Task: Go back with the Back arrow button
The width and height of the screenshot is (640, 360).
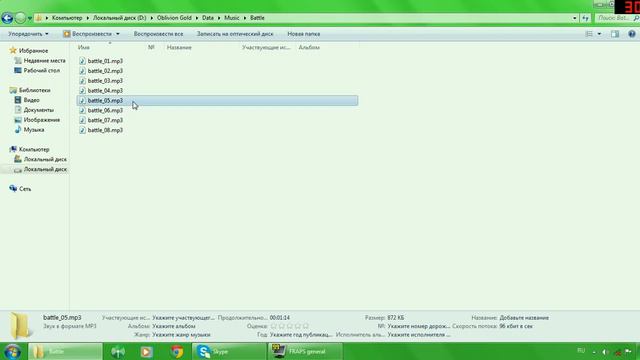Action: pos(7,18)
